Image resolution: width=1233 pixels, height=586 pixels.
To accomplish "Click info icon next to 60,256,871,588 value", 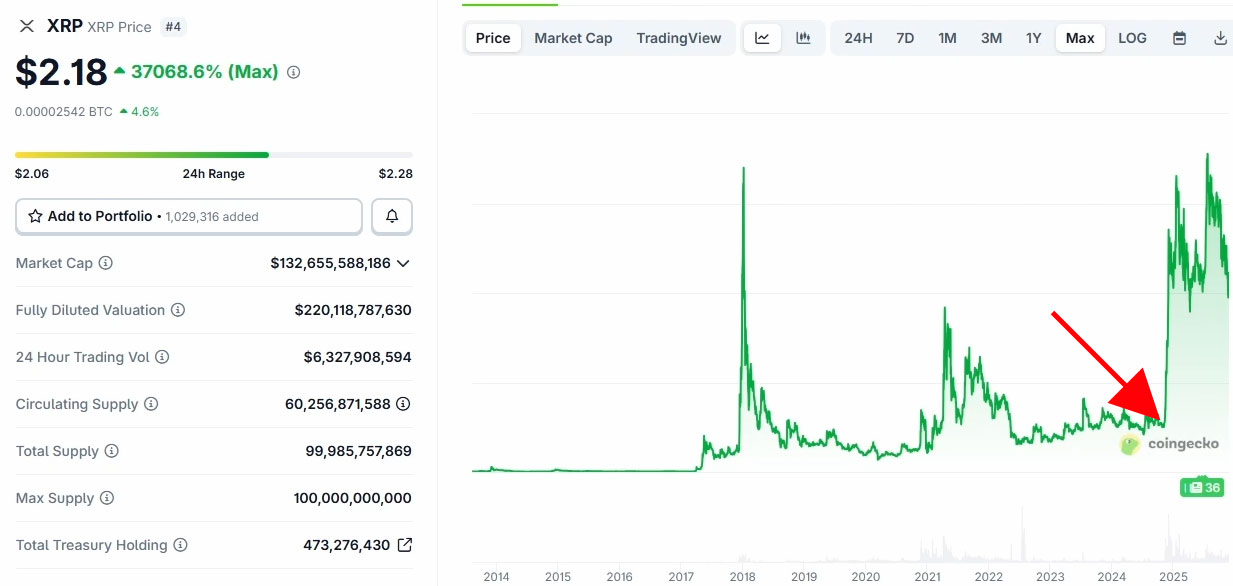I will pos(403,404).
